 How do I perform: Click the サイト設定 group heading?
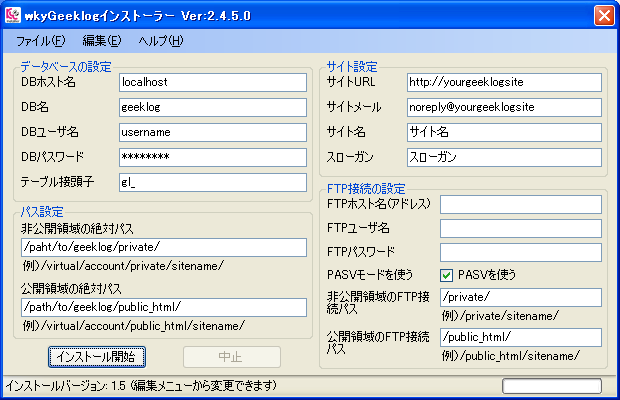click(352, 67)
